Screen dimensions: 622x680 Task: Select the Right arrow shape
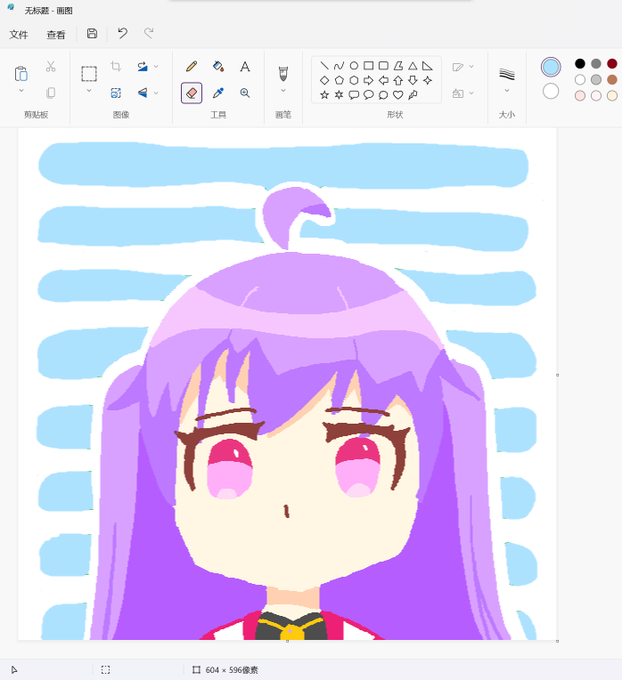tap(369, 80)
